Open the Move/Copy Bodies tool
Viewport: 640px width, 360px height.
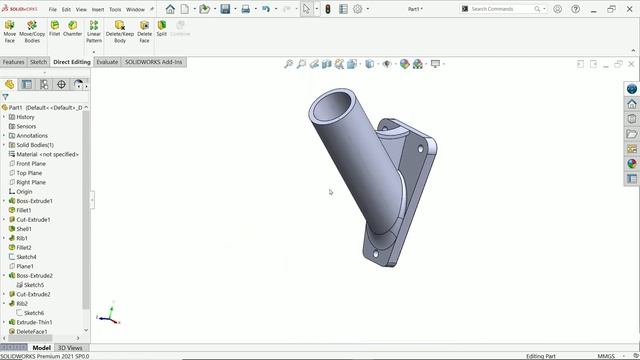[x=32, y=31]
